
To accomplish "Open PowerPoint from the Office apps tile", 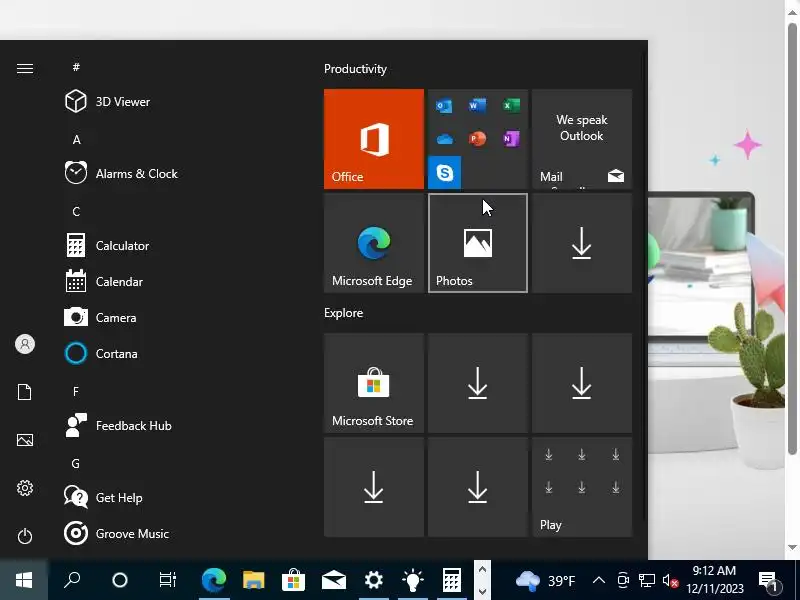I will coord(478,139).
